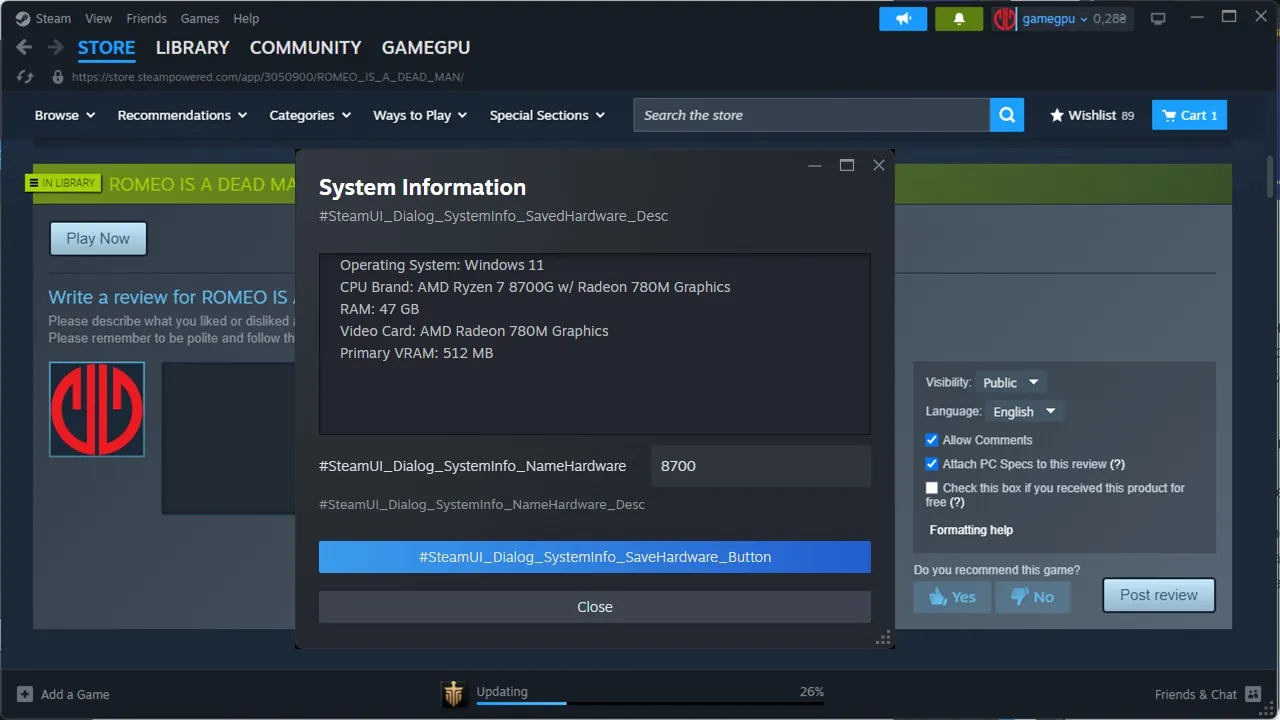Screen dimensions: 1280x720
Task: Open the View menu
Action: [99, 18]
